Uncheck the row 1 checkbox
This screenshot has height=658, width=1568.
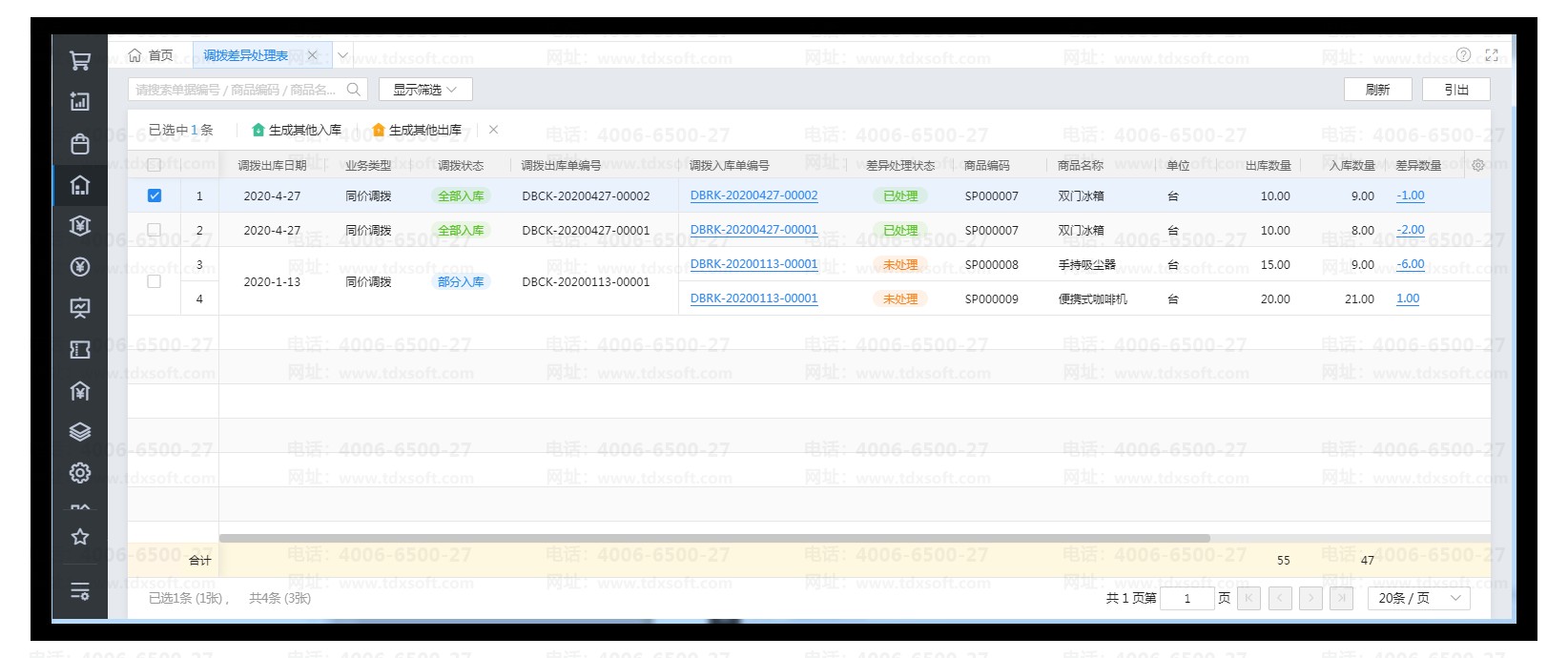coord(155,195)
